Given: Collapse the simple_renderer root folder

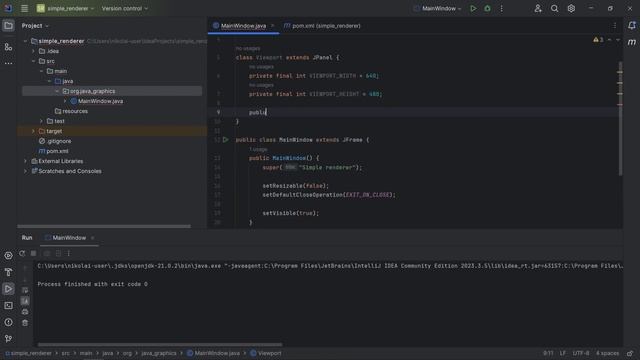Looking at the screenshot, I should (x=25, y=41).
